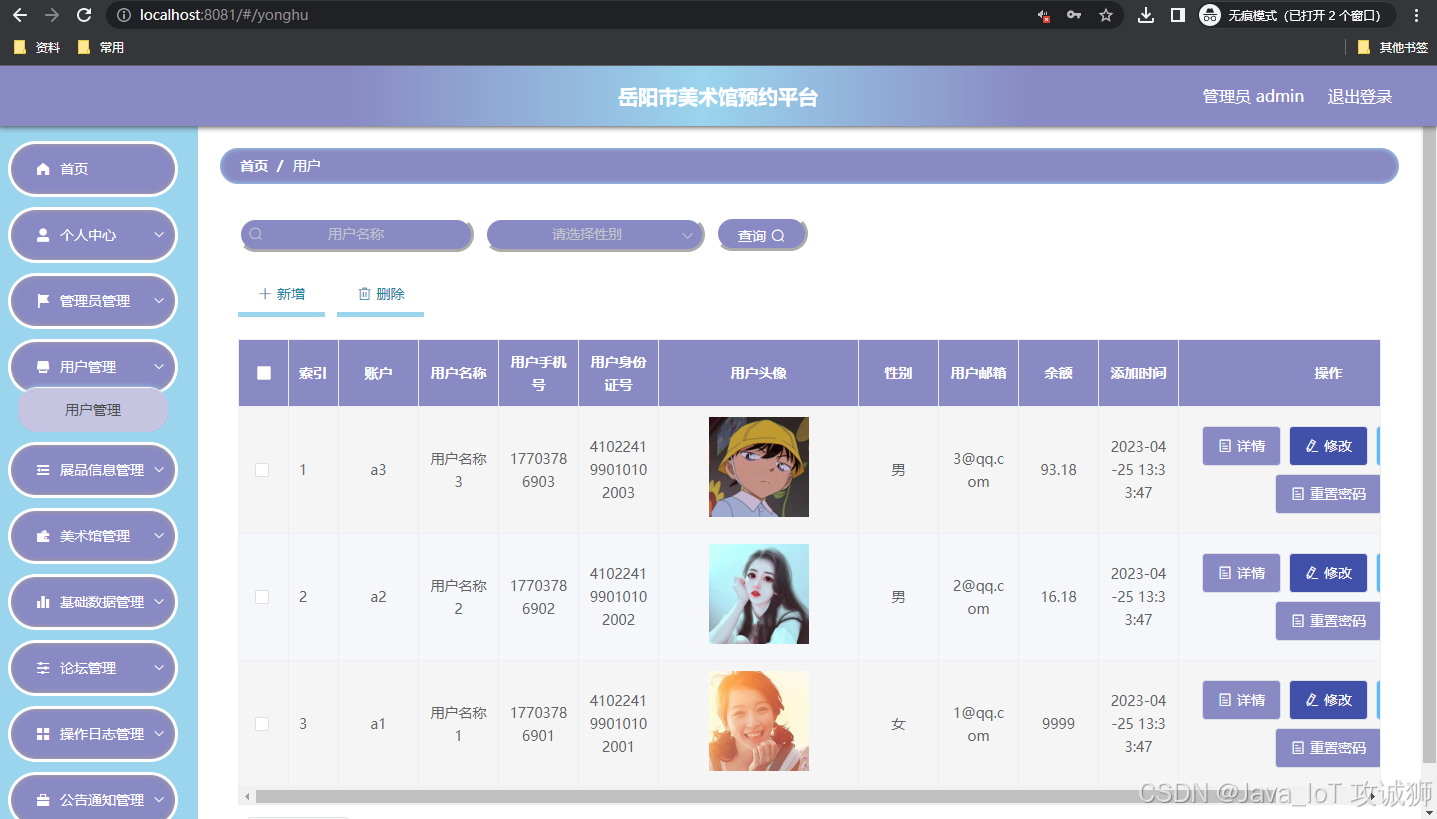Open 详情 for account a2
The image size is (1437, 819).
(x=1241, y=573)
